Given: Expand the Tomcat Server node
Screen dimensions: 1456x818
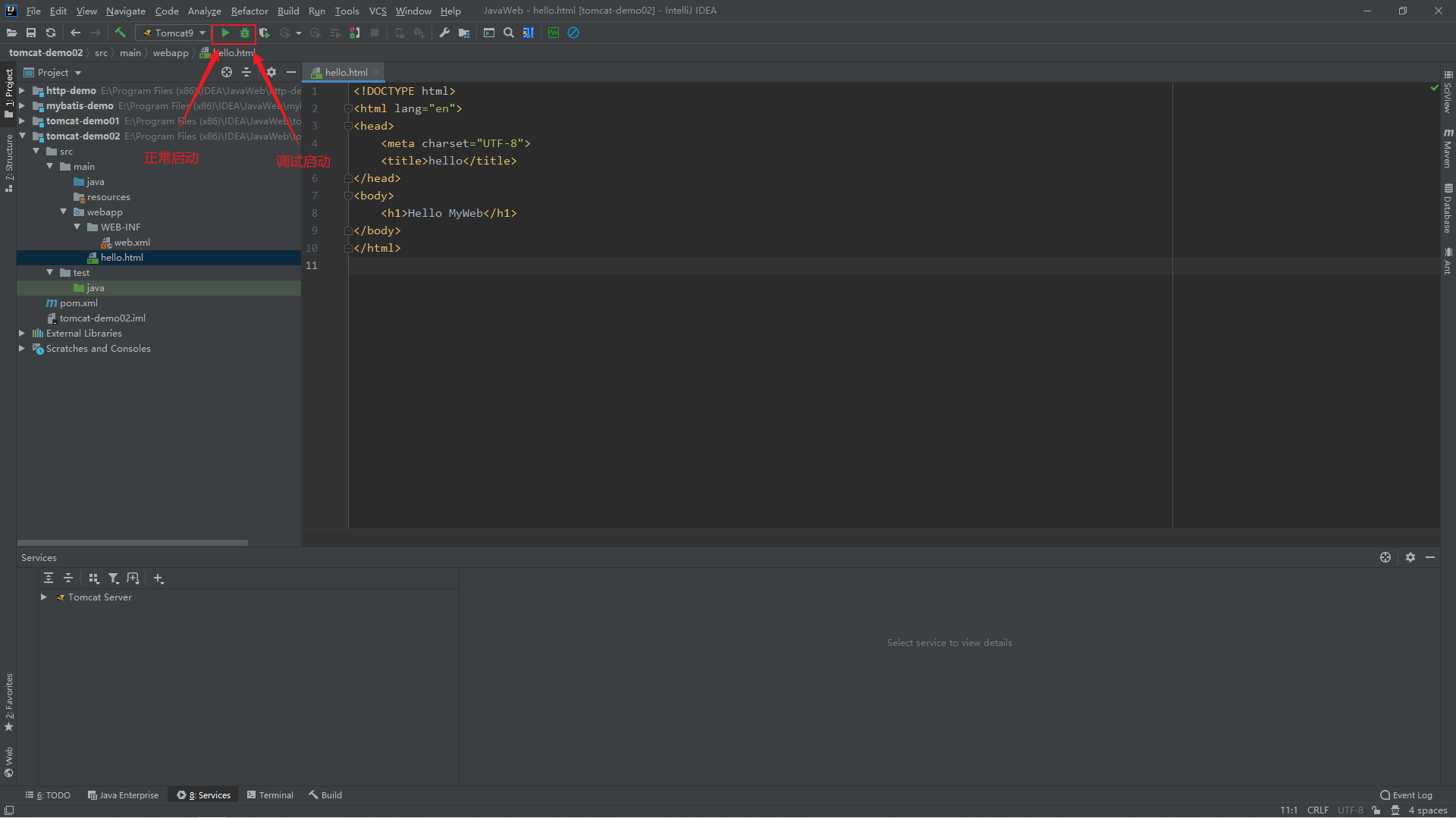Looking at the screenshot, I should click(44, 597).
